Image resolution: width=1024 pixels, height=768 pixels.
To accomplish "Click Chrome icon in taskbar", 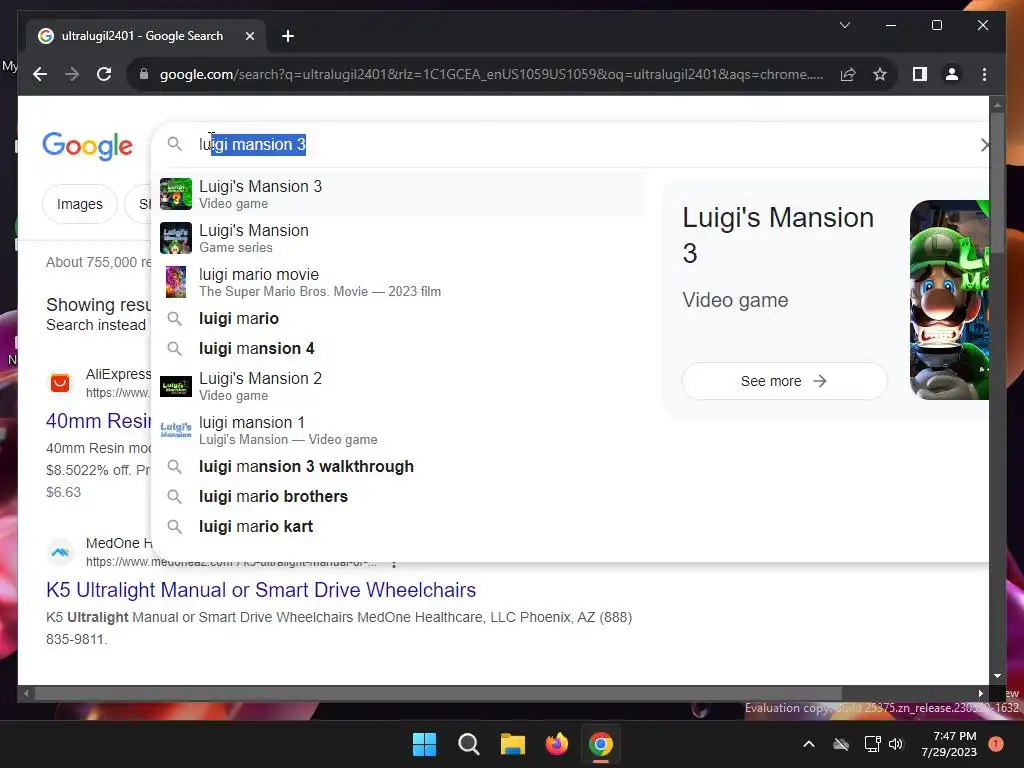I will pos(601,744).
